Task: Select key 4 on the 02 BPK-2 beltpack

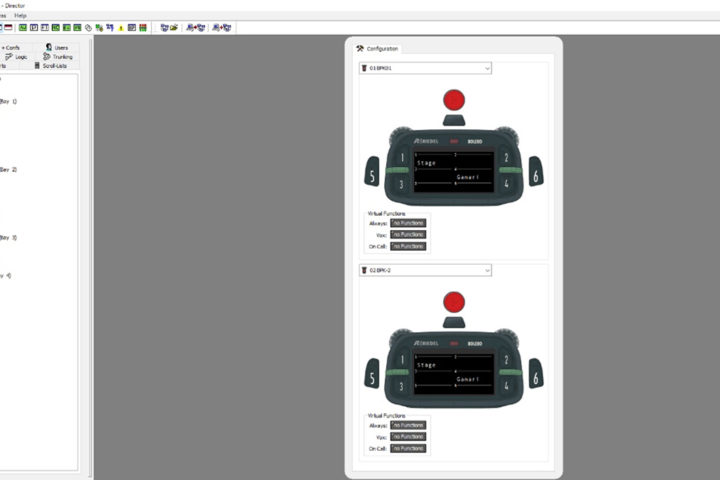Action: pos(506,386)
